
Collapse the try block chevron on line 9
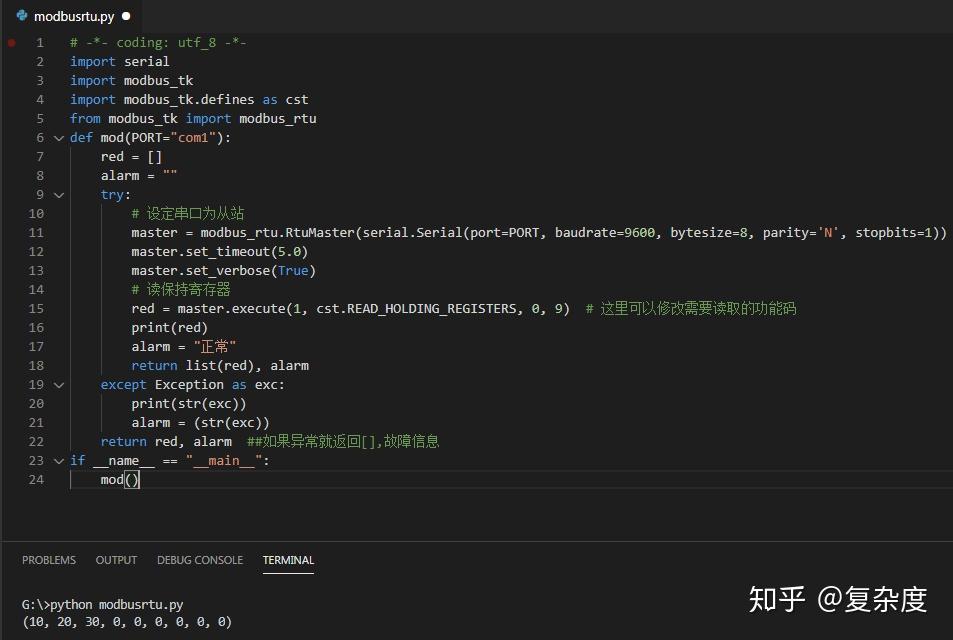pyautogui.click(x=58, y=194)
